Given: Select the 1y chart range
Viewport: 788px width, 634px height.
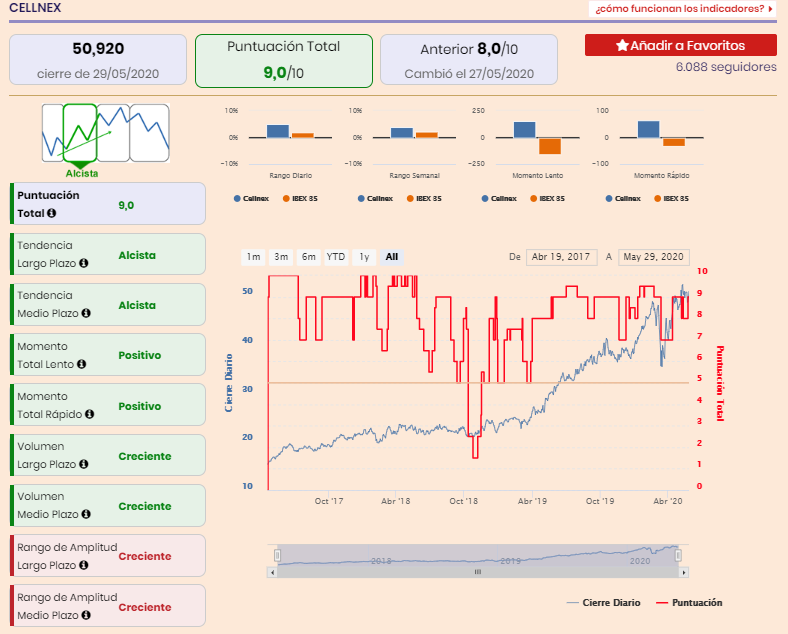Looking at the screenshot, I should click(x=364, y=257).
